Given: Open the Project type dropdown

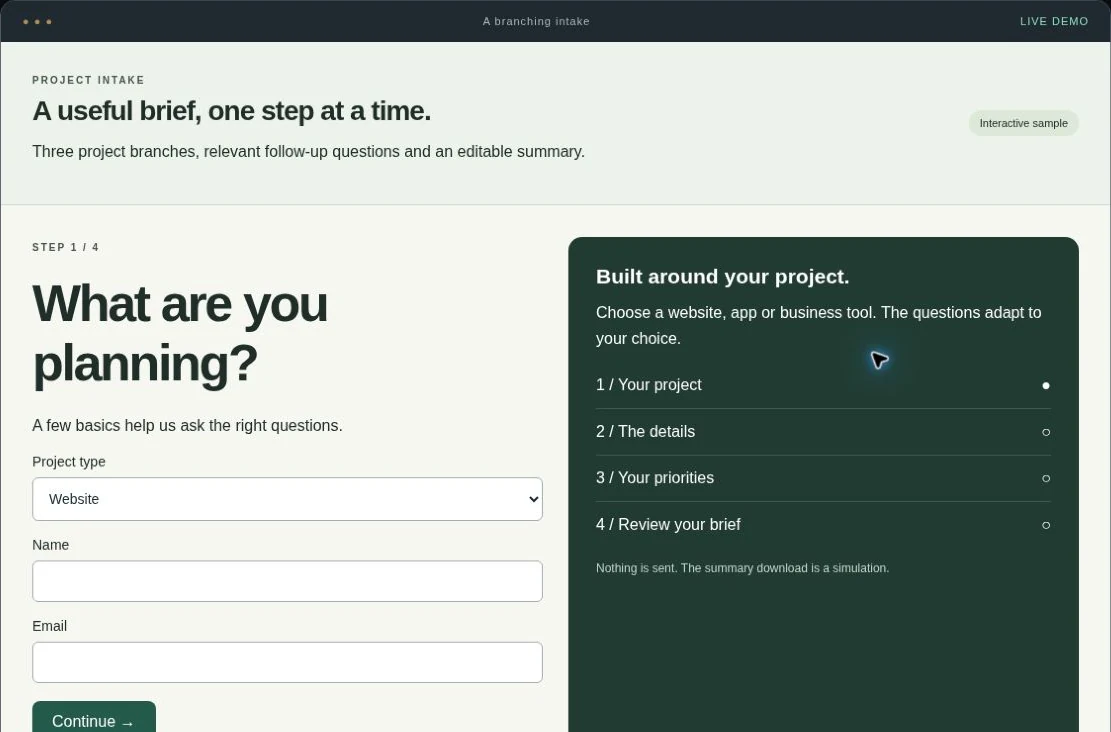Looking at the screenshot, I should (x=287, y=499).
